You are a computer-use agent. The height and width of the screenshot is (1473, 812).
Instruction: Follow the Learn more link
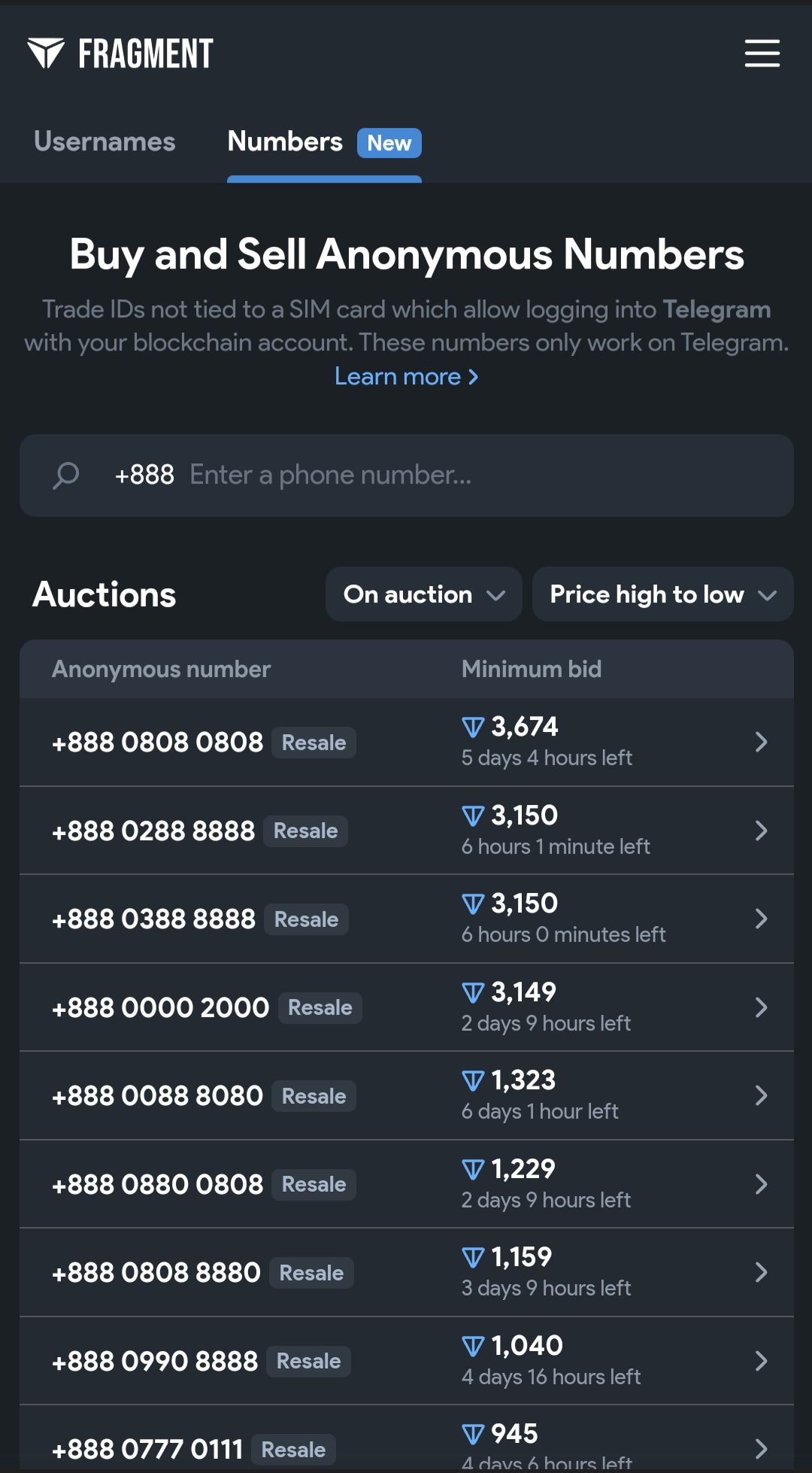pos(406,376)
